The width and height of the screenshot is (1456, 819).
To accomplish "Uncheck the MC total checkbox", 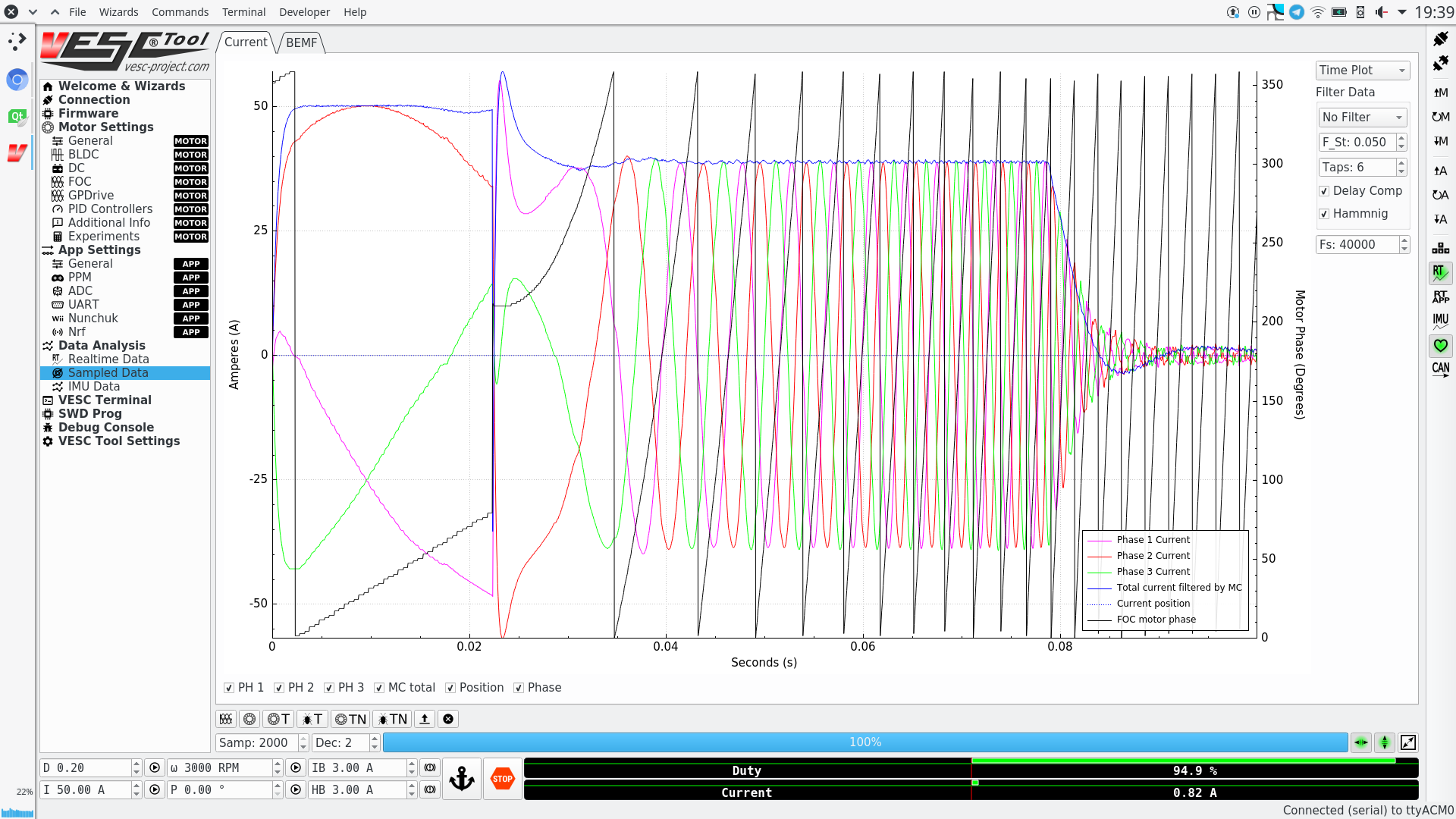I will (379, 688).
